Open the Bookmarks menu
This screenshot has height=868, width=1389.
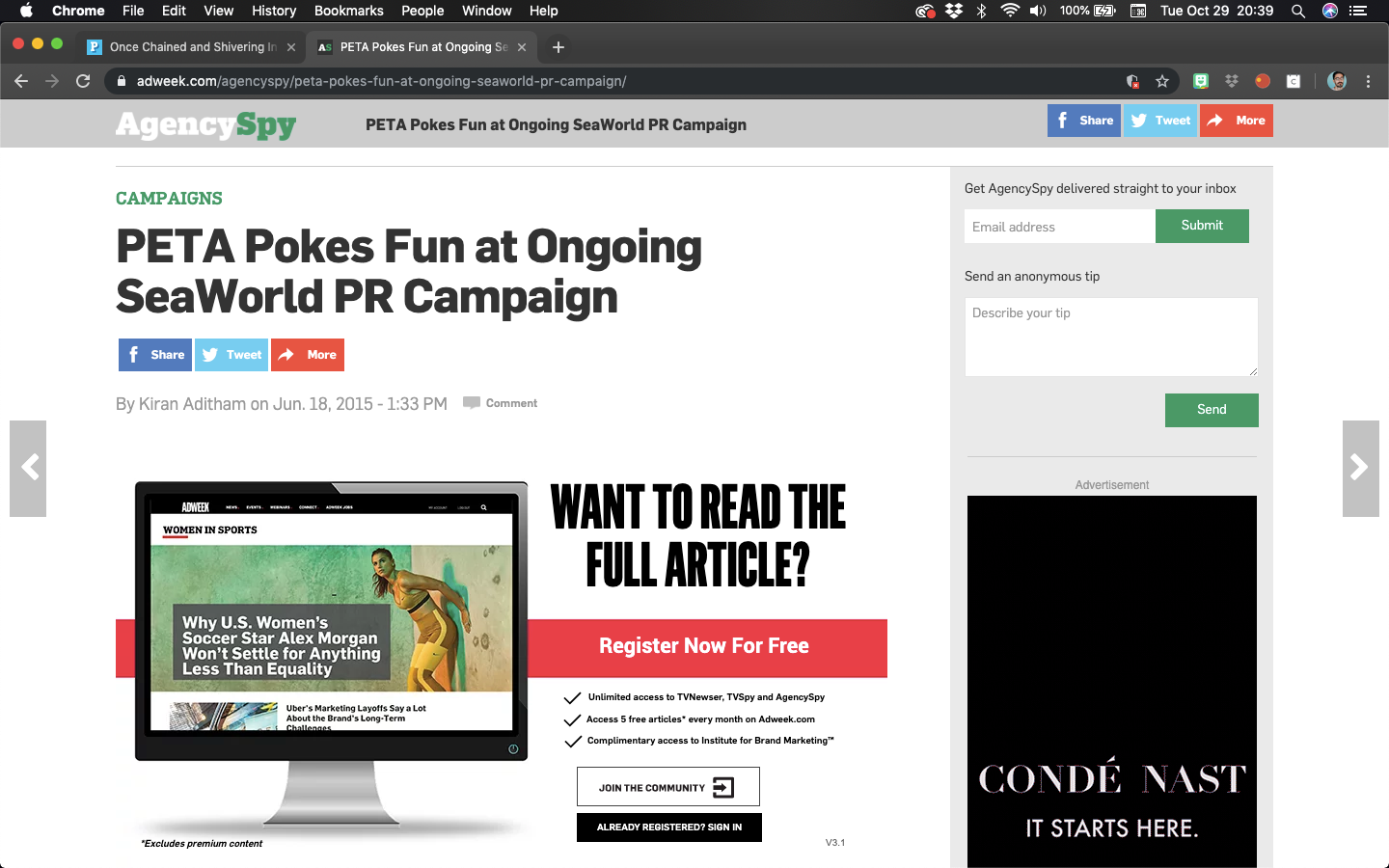[349, 11]
